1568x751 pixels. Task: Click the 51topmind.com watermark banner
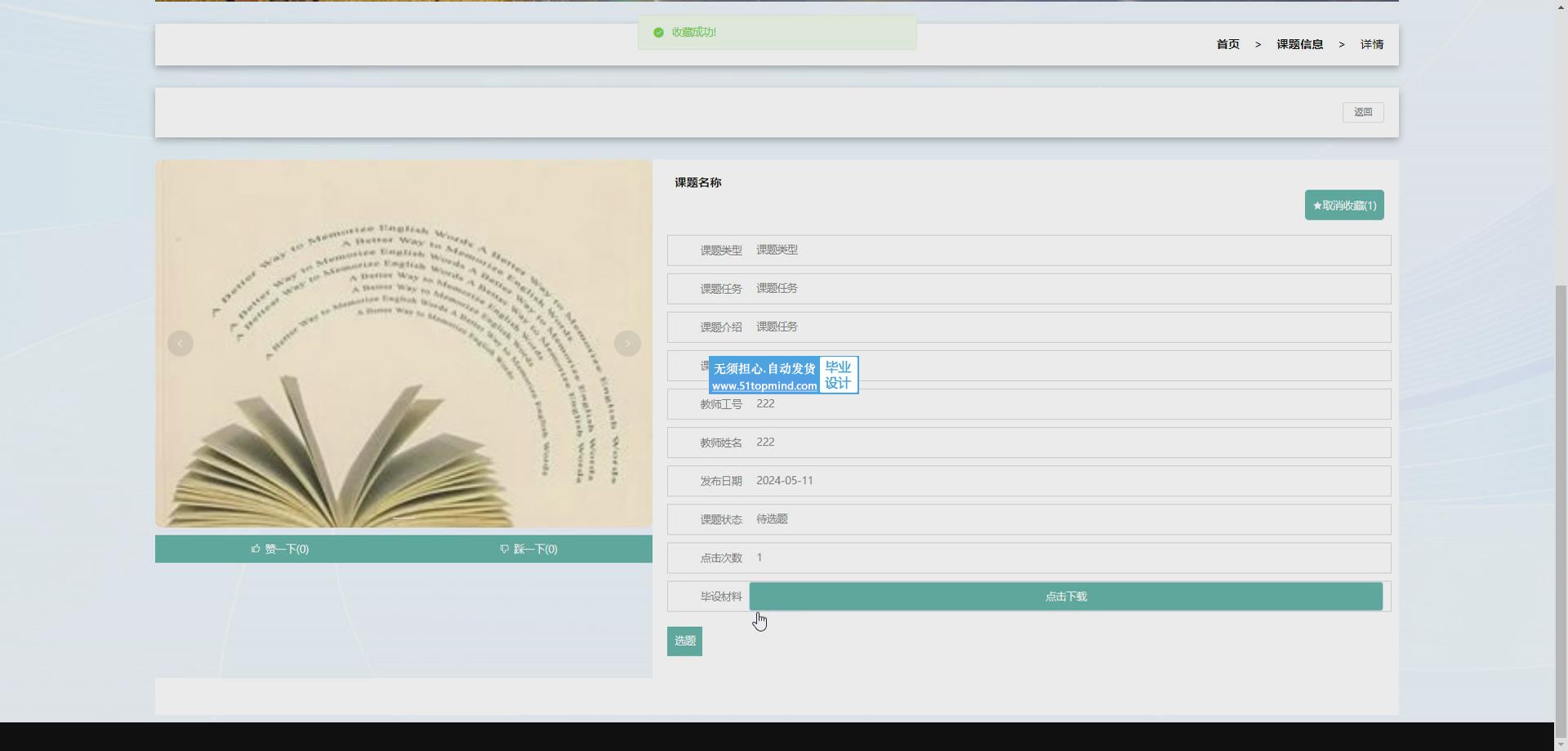[x=782, y=375]
